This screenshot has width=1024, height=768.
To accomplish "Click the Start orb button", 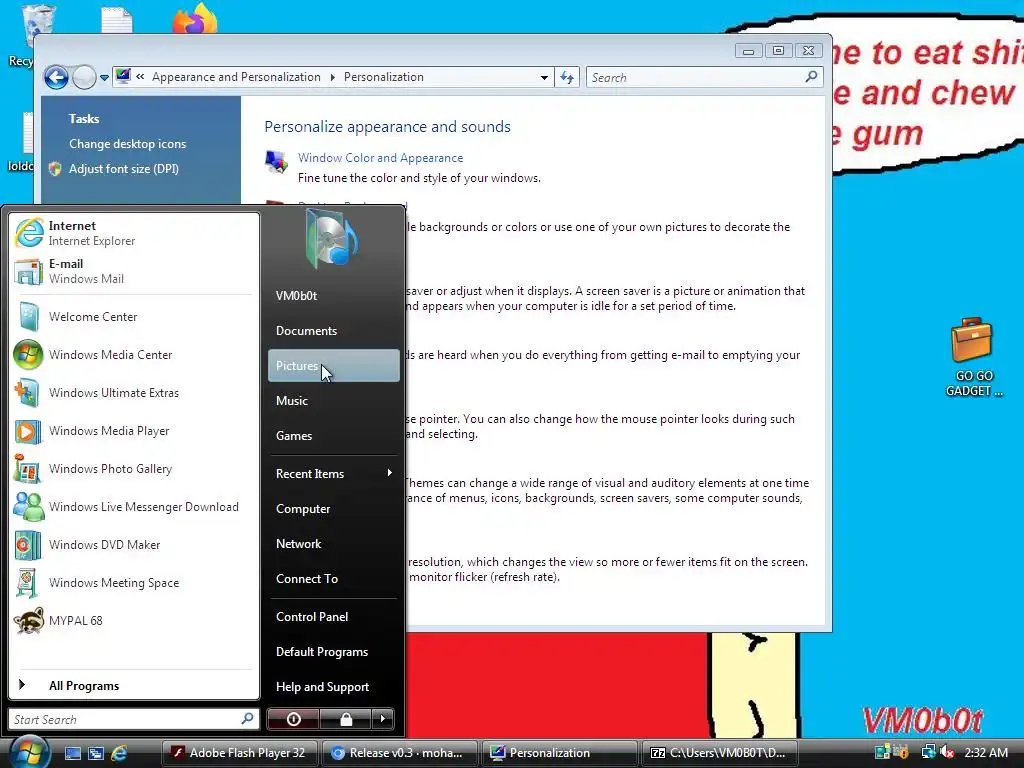I will coord(29,752).
